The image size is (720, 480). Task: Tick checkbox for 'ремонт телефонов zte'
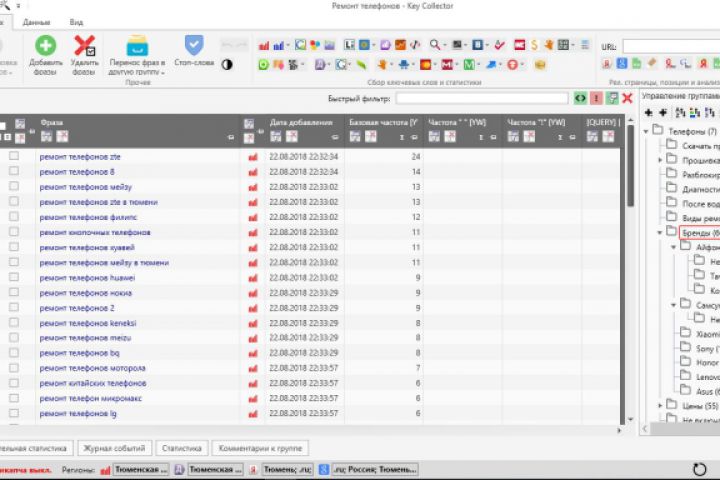coord(14,156)
